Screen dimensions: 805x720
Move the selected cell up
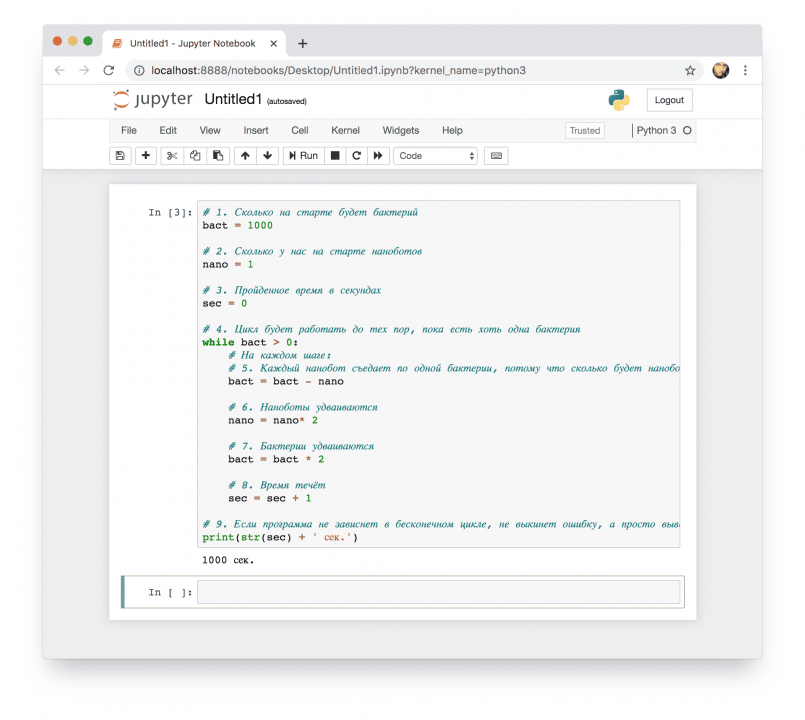(244, 156)
